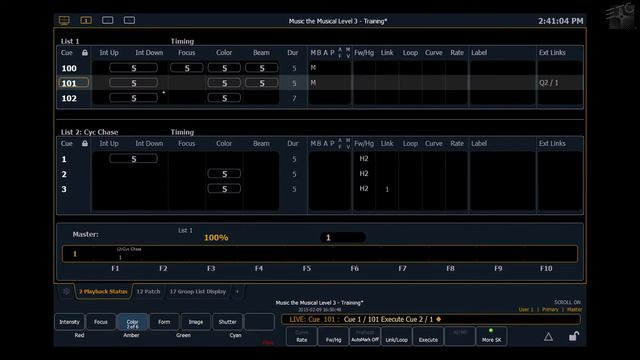The width and height of the screenshot is (640, 360).
Task: Select the Focus parameter category button
Action: [x=101, y=322]
